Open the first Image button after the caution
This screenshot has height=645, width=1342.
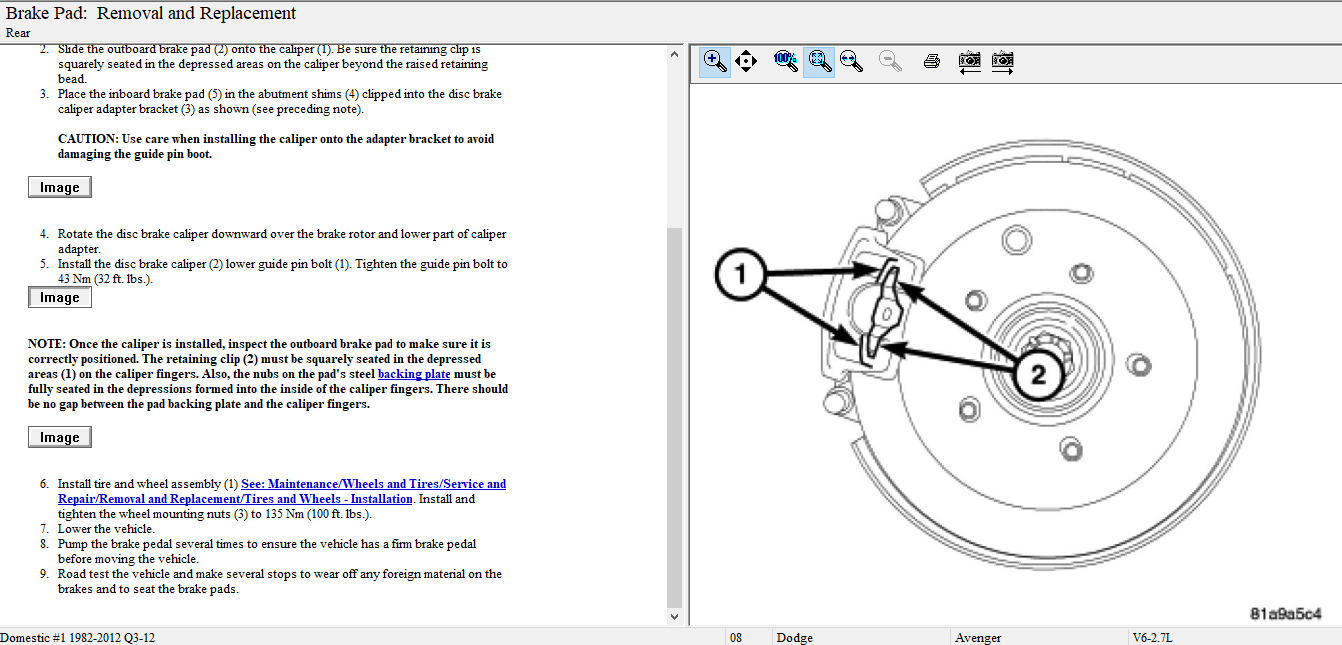point(60,187)
